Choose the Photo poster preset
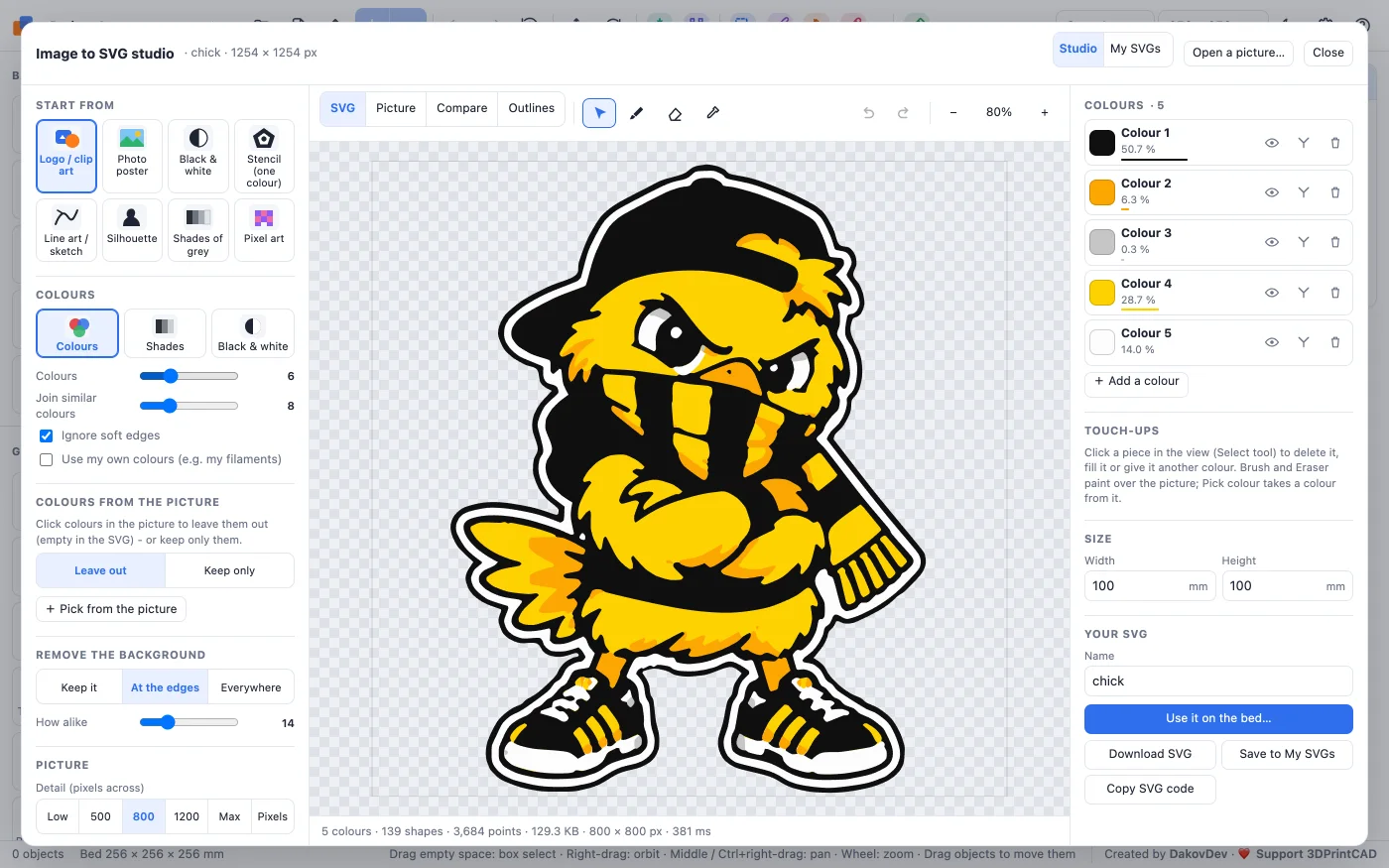Image resolution: width=1389 pixels, height=868 pixels. tap(132, 156)
